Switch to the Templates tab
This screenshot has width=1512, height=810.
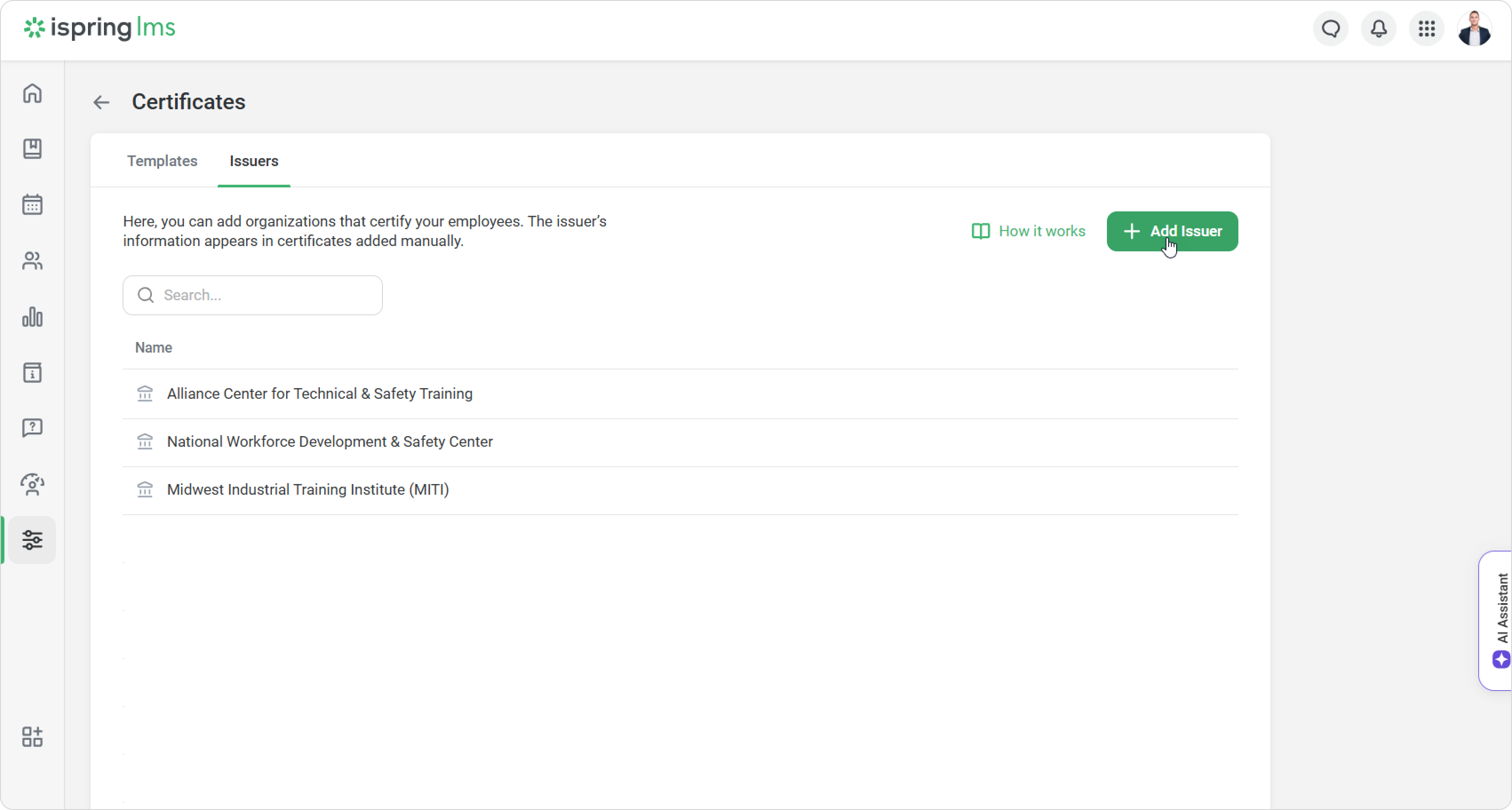click(x=162, y=161)
